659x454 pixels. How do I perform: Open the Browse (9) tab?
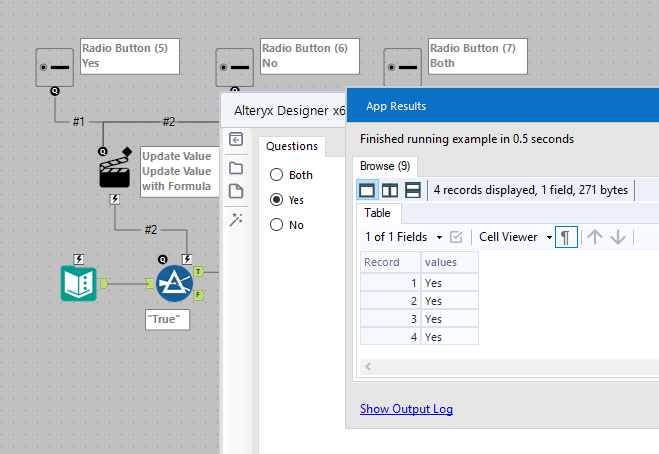click(x=385, y=166)
